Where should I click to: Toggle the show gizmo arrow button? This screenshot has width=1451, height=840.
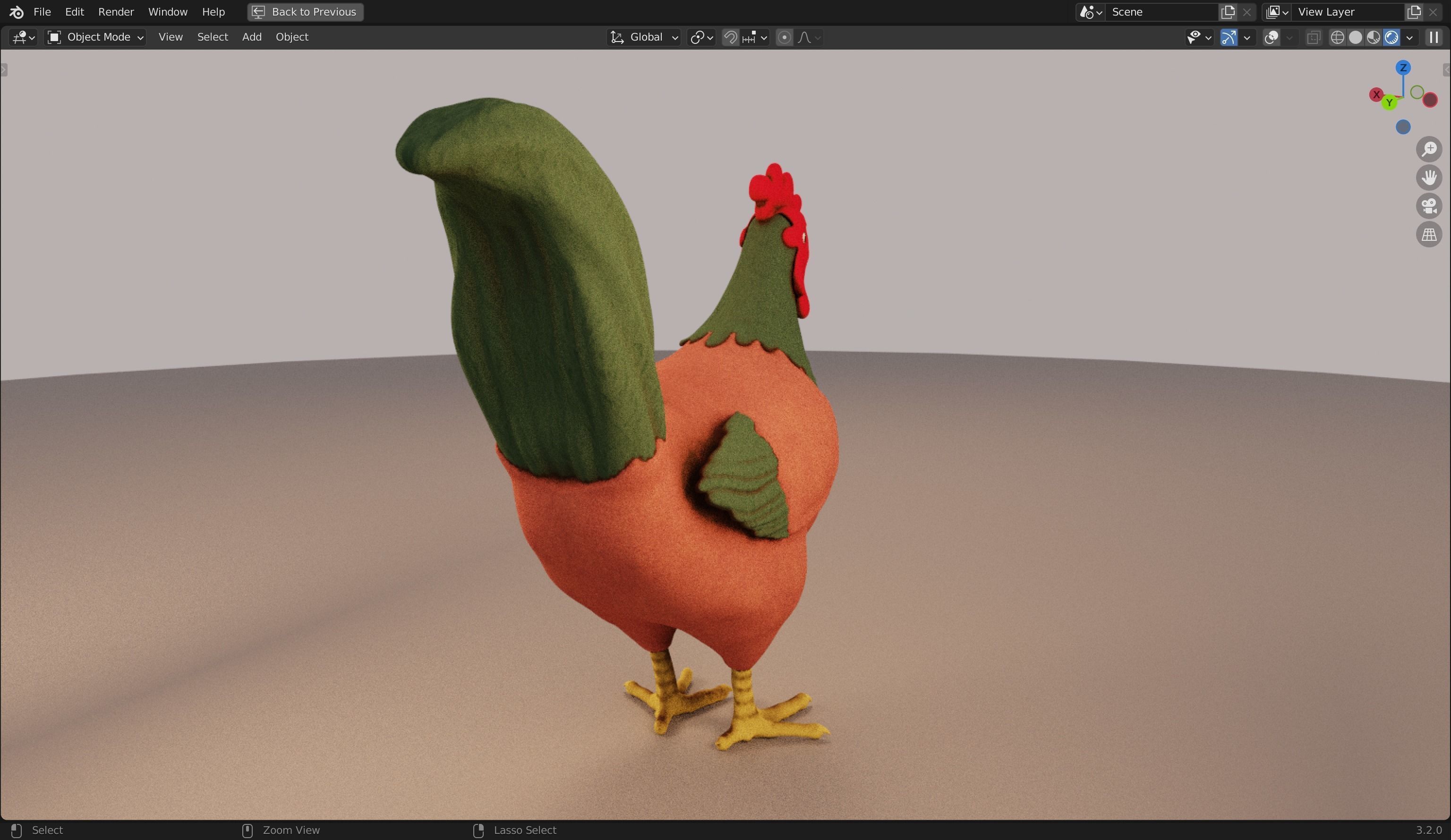tap(1230, 37)
